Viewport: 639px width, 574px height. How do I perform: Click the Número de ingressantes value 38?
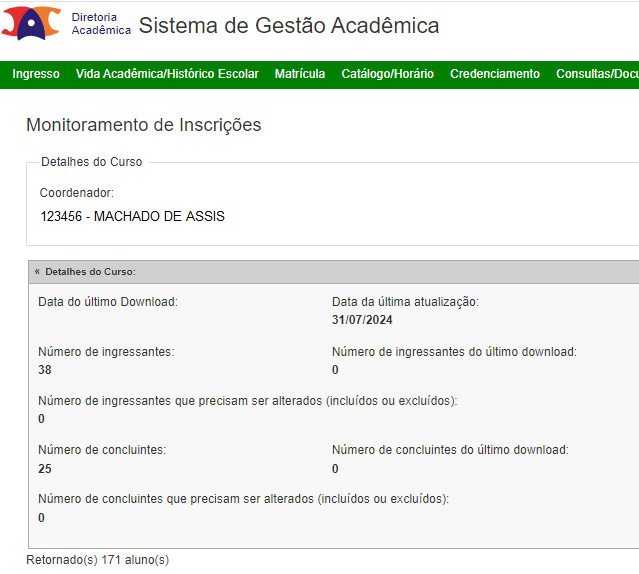point(45,370)
